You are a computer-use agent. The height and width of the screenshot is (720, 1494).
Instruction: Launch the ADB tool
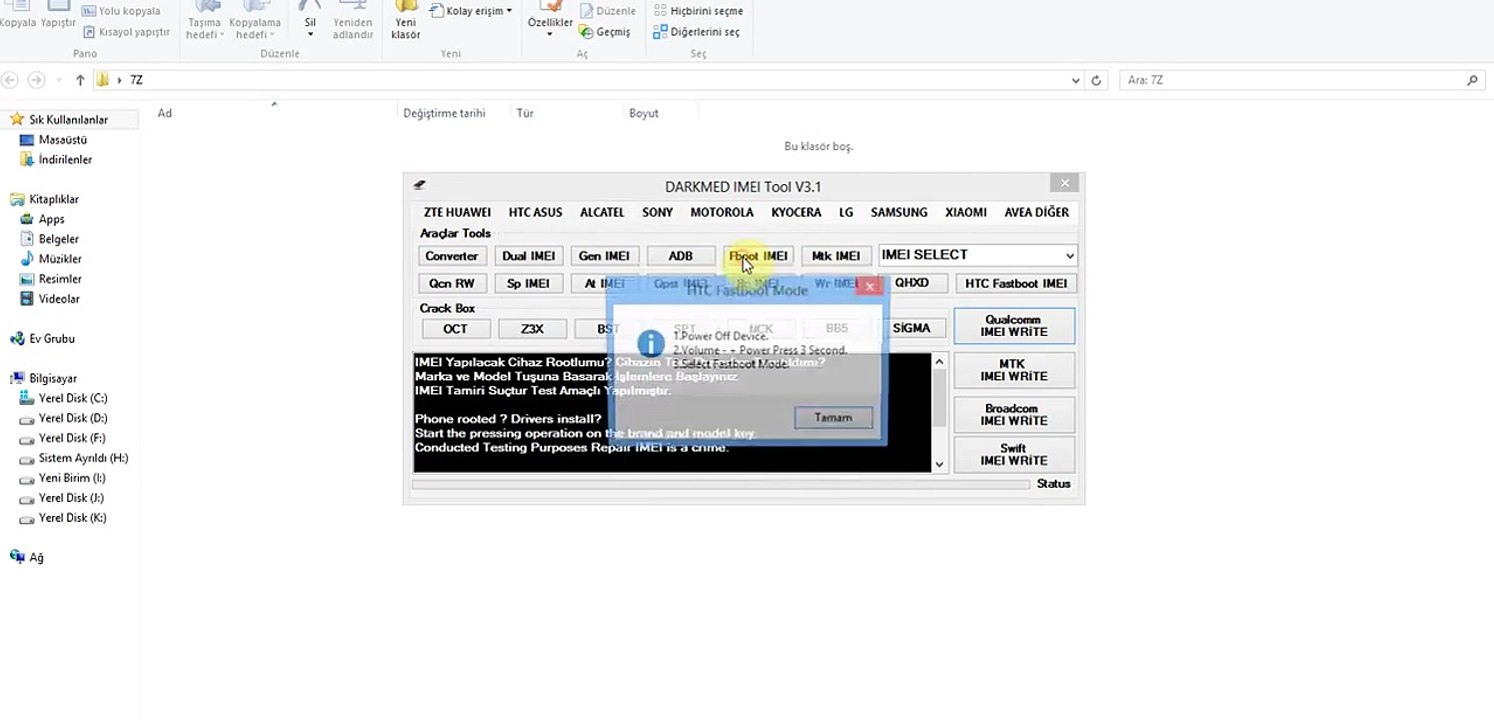(x=681, y=256)
